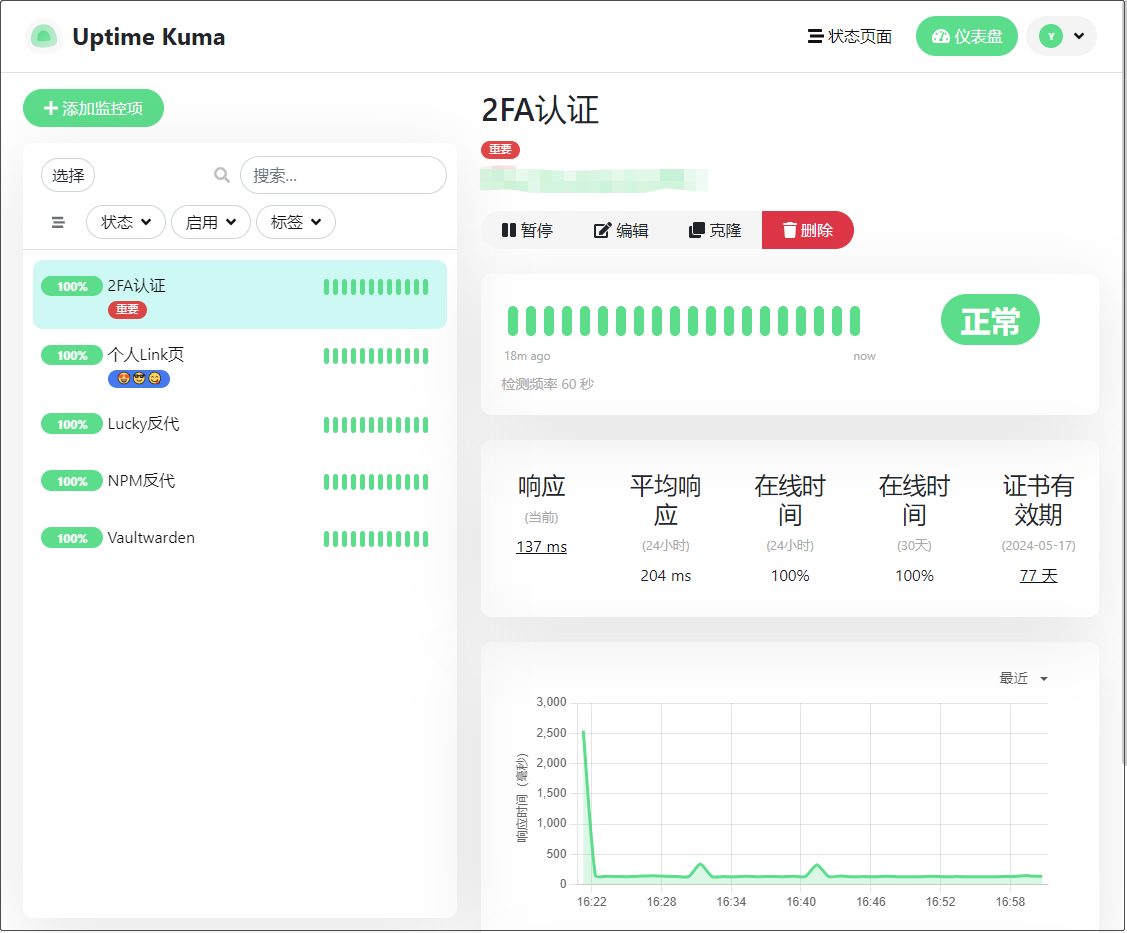
Task: Click 100% uptime badge for Lucky反代
Action: (72, 424)
